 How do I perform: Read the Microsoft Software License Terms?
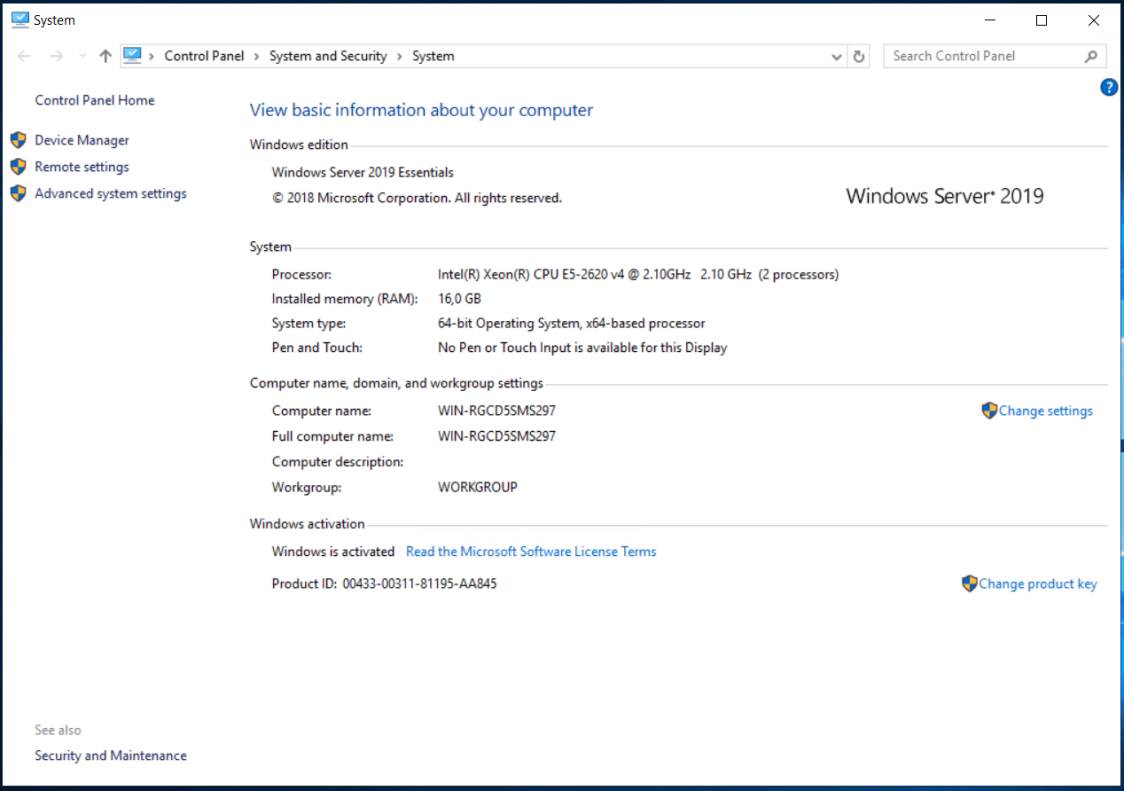click(x=530, y=551)
